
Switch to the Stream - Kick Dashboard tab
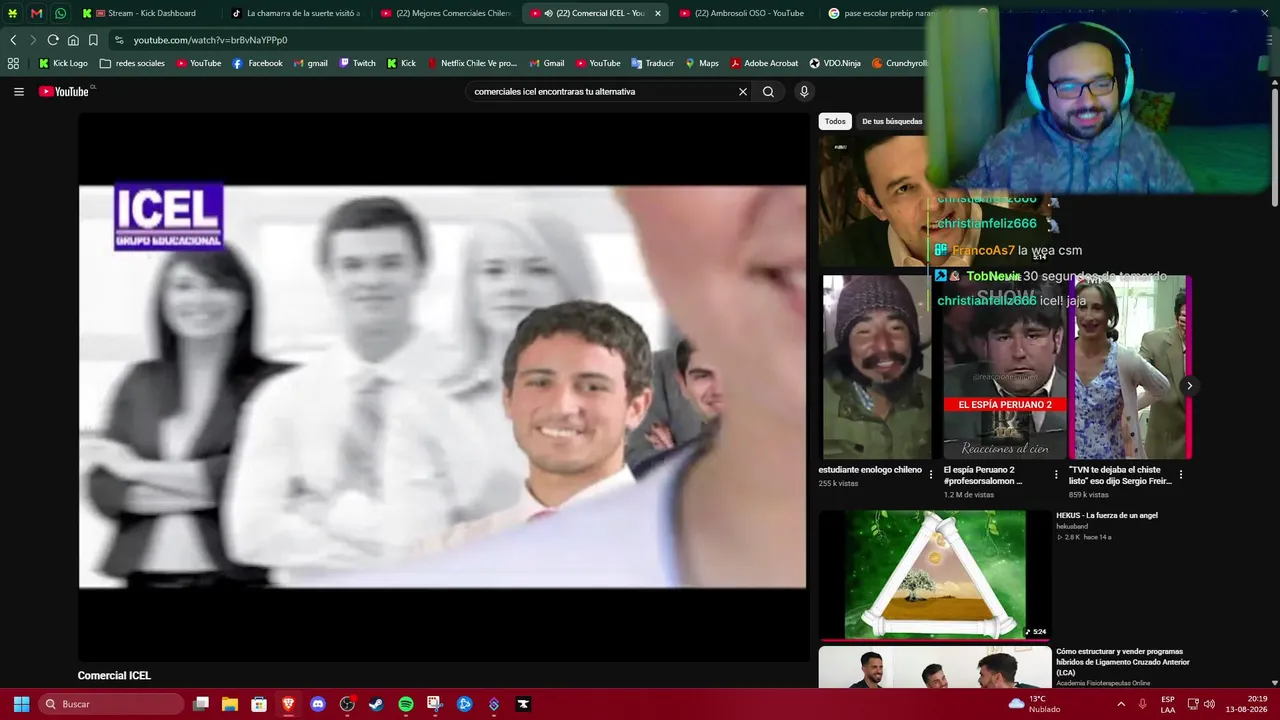tap(146, 13)
